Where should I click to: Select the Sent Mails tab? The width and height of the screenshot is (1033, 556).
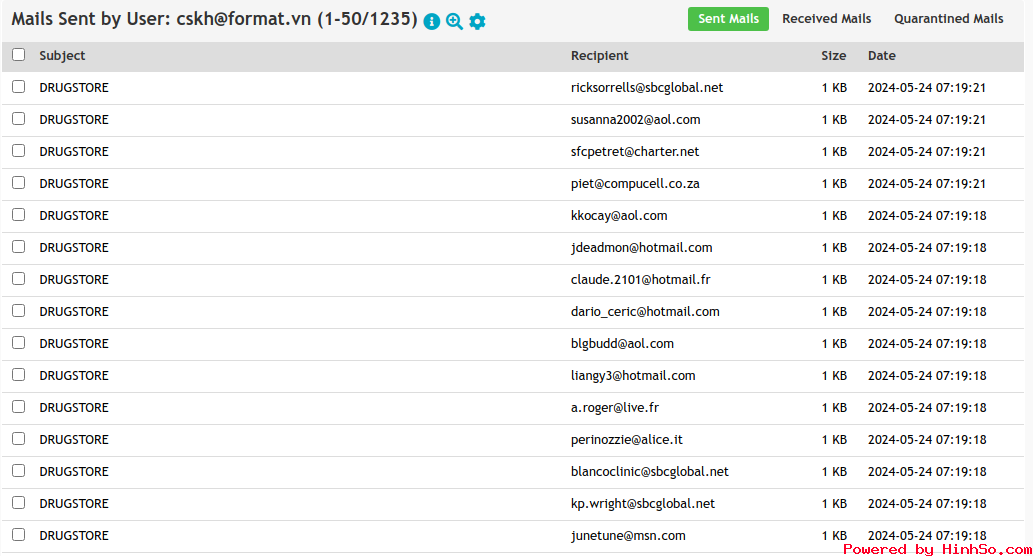(x=728, y=19)
